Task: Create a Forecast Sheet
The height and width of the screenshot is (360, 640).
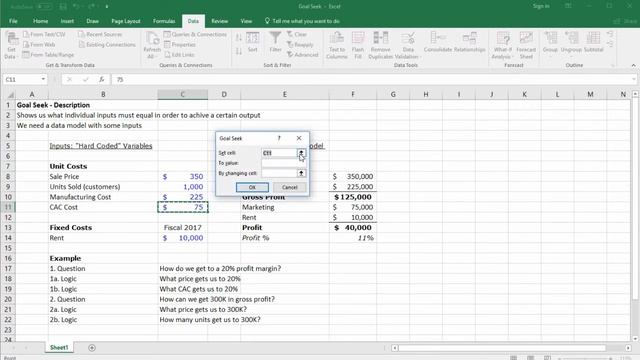Action: [x=526, y=45]
